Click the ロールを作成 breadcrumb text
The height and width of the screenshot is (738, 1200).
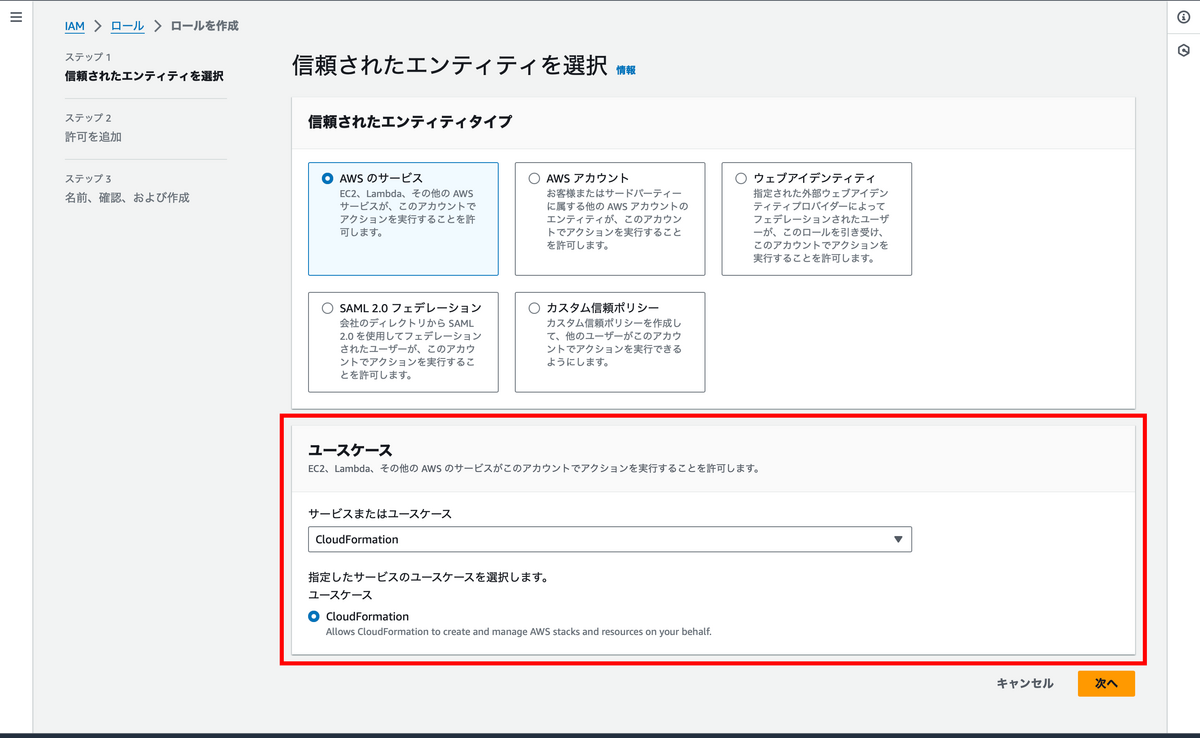[x=205, y=26]
